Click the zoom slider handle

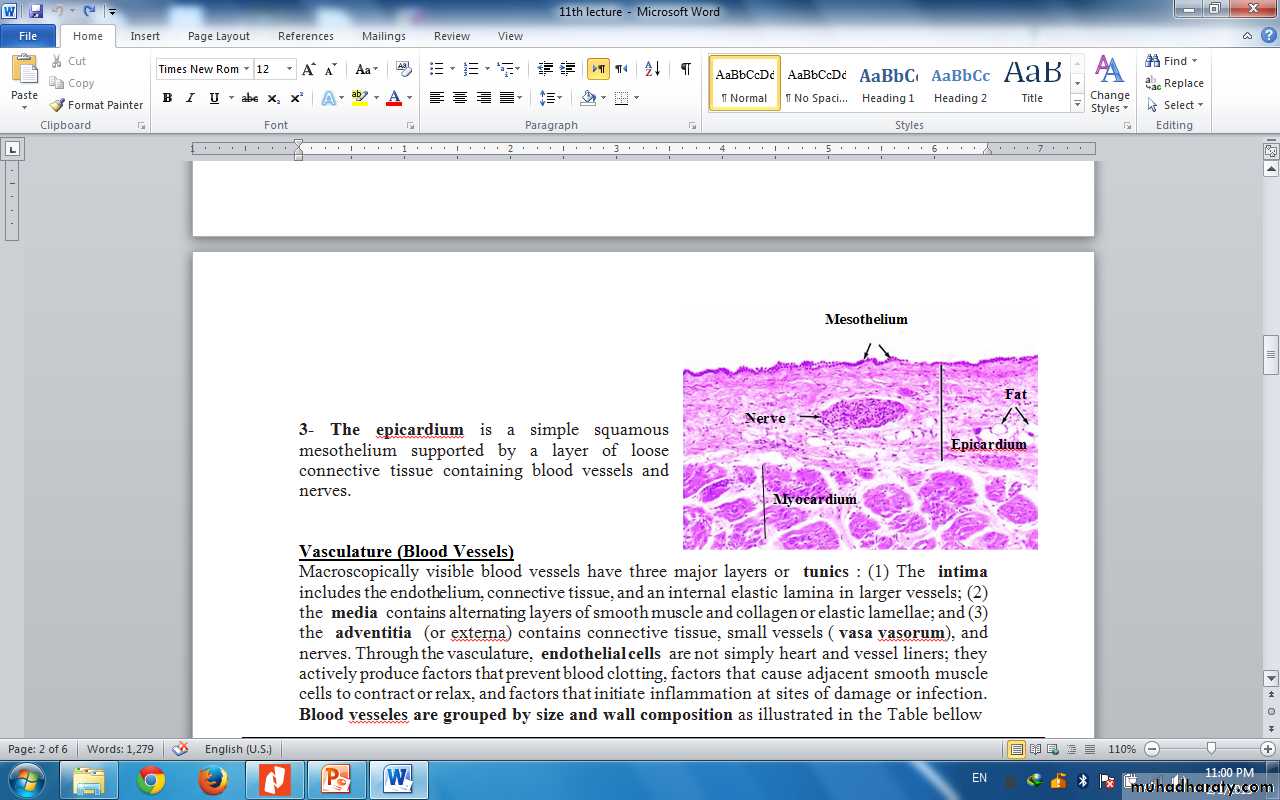[x=1211, y=749]
